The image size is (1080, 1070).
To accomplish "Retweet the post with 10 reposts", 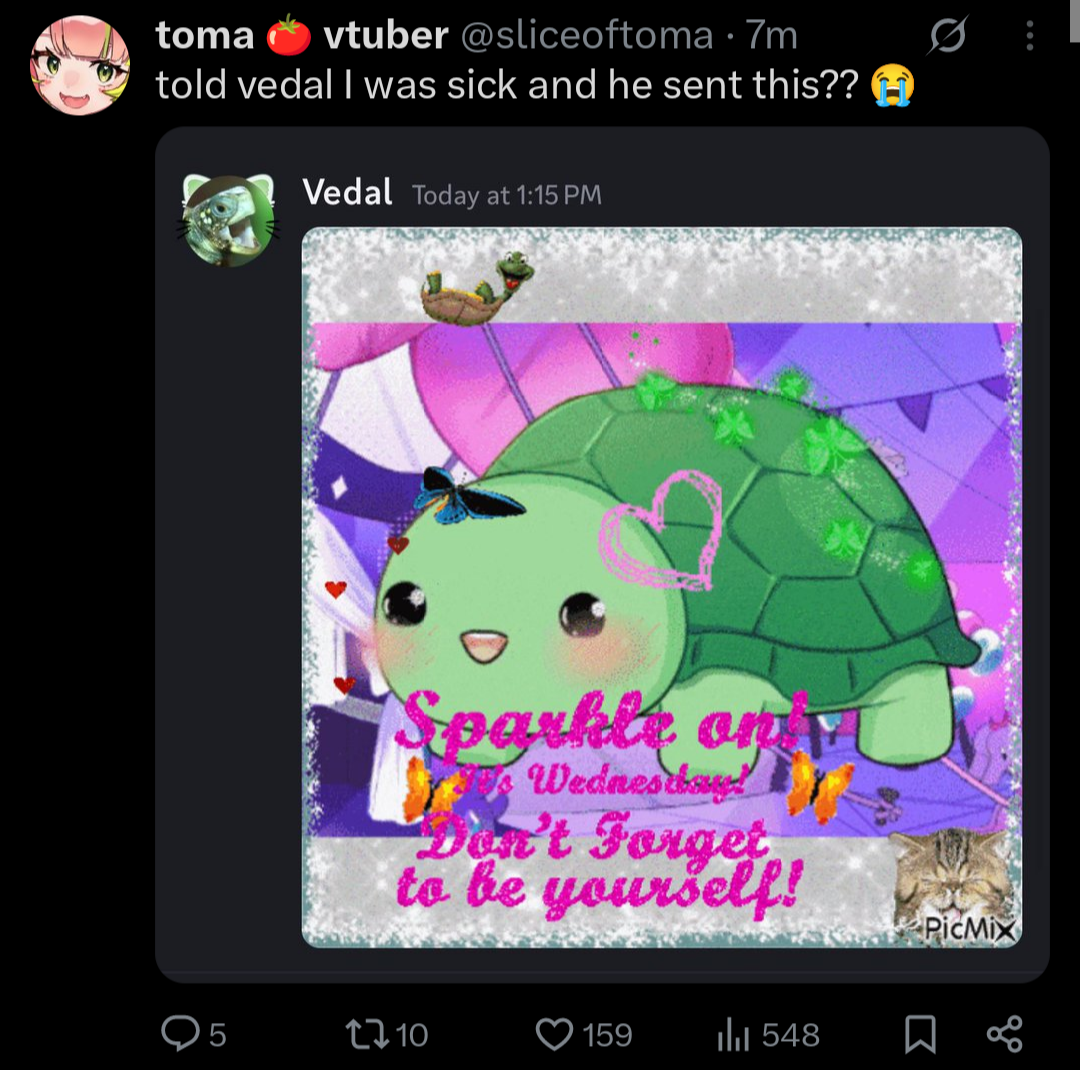I will (366, 1034).
